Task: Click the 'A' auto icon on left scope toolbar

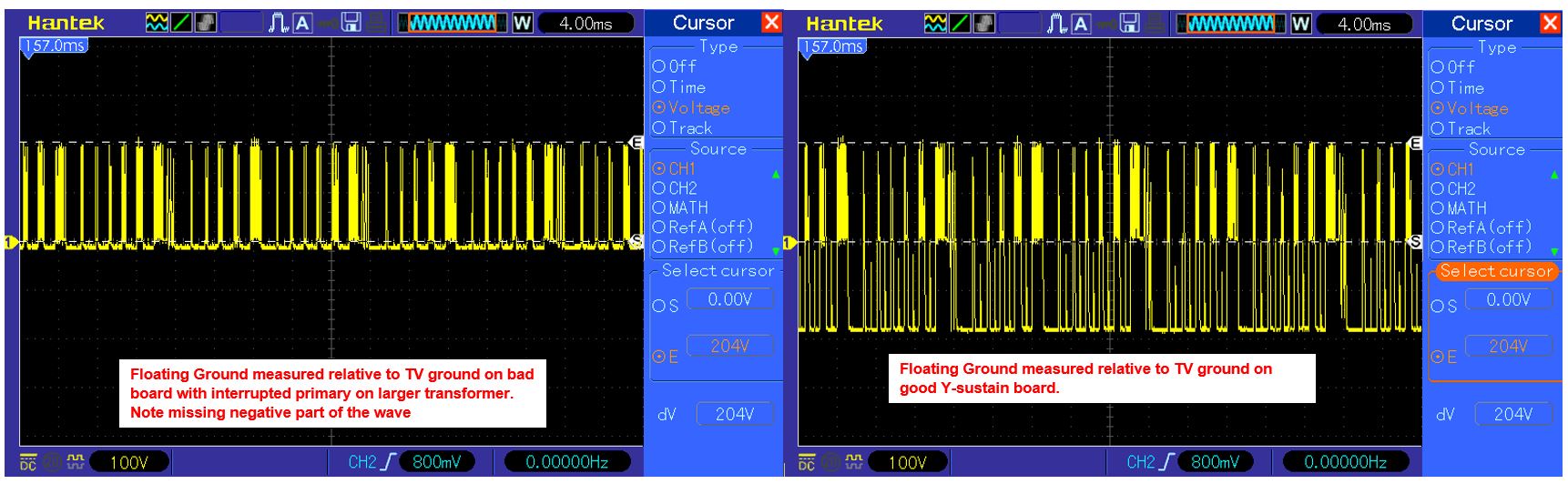Action: tap(302, 23)
